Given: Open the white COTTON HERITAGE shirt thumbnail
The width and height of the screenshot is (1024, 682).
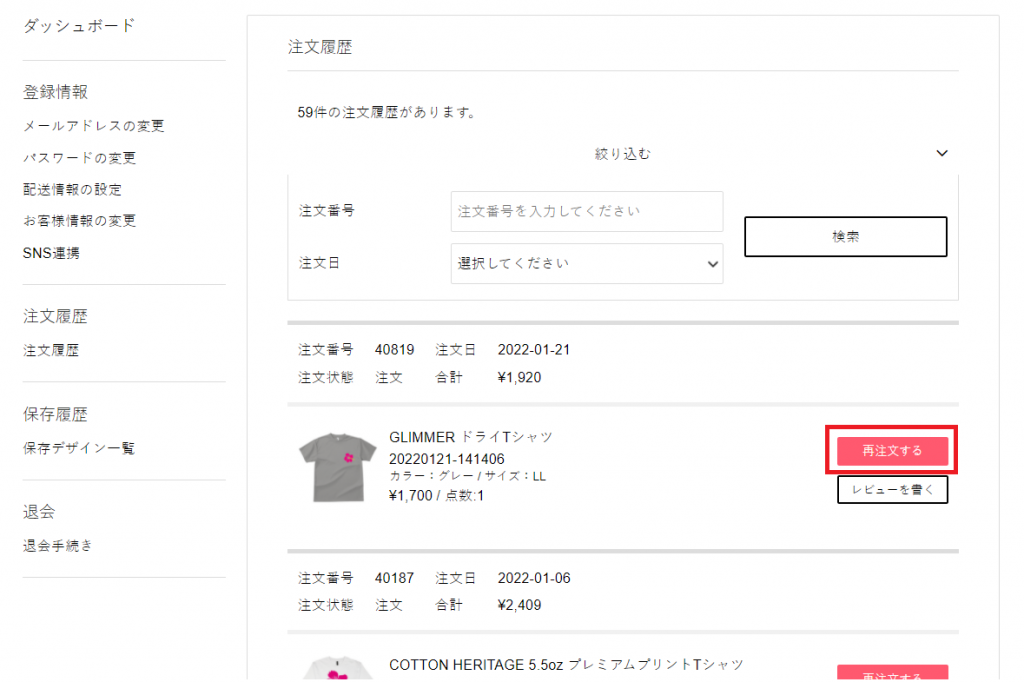Looking at the screenshot, I should (337, 668).
